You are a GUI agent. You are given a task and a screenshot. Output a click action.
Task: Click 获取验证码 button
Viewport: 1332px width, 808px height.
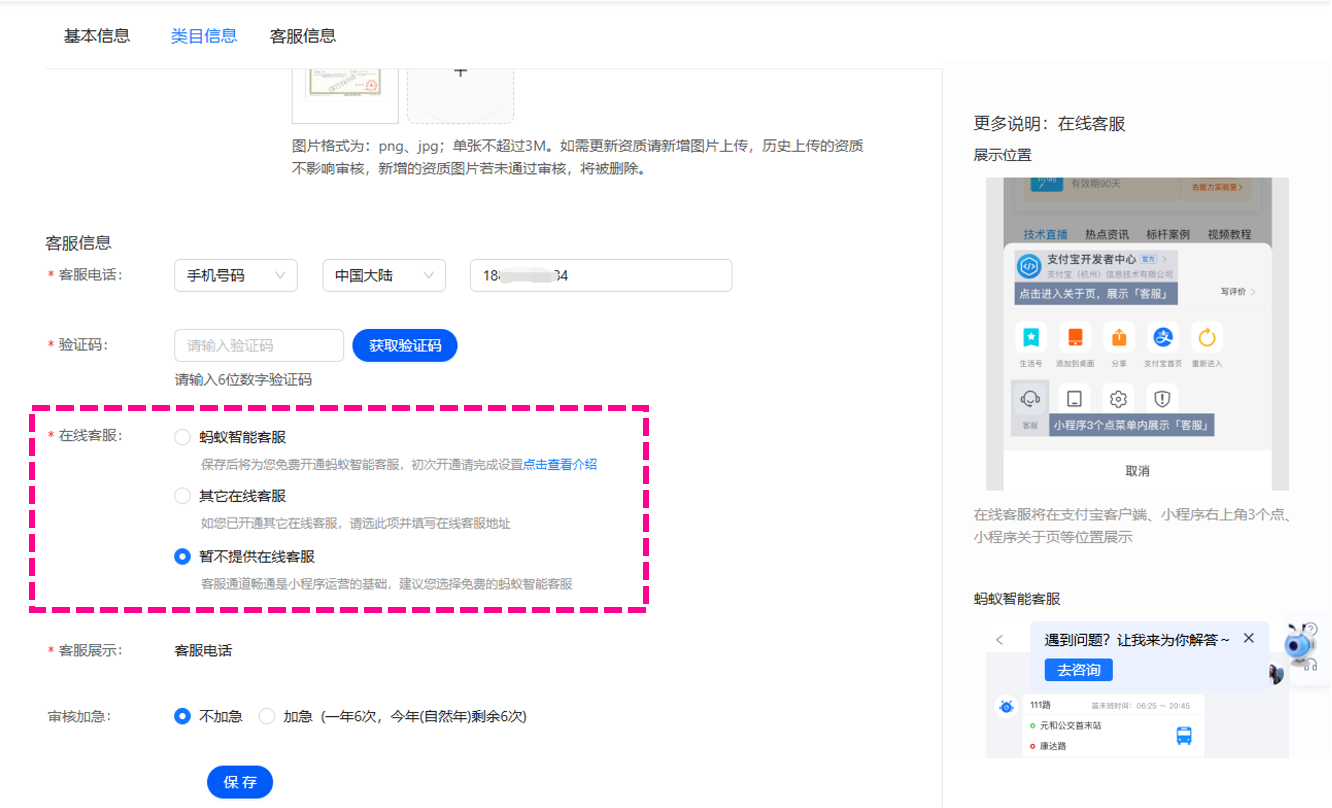pyautogui.click(x=405, y=345)
